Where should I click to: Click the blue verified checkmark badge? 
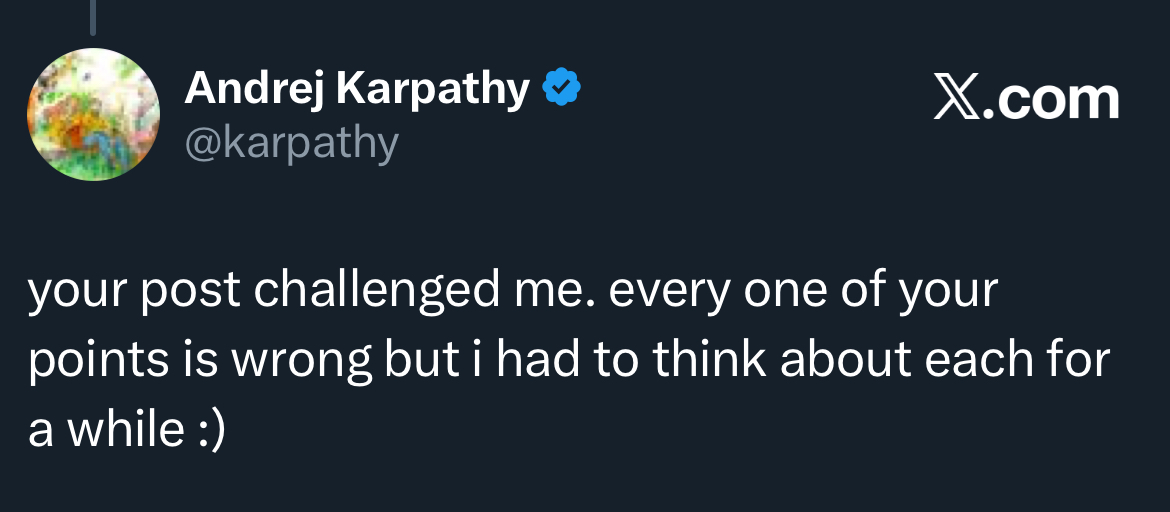pyautogui.click(x=562, y=91)
